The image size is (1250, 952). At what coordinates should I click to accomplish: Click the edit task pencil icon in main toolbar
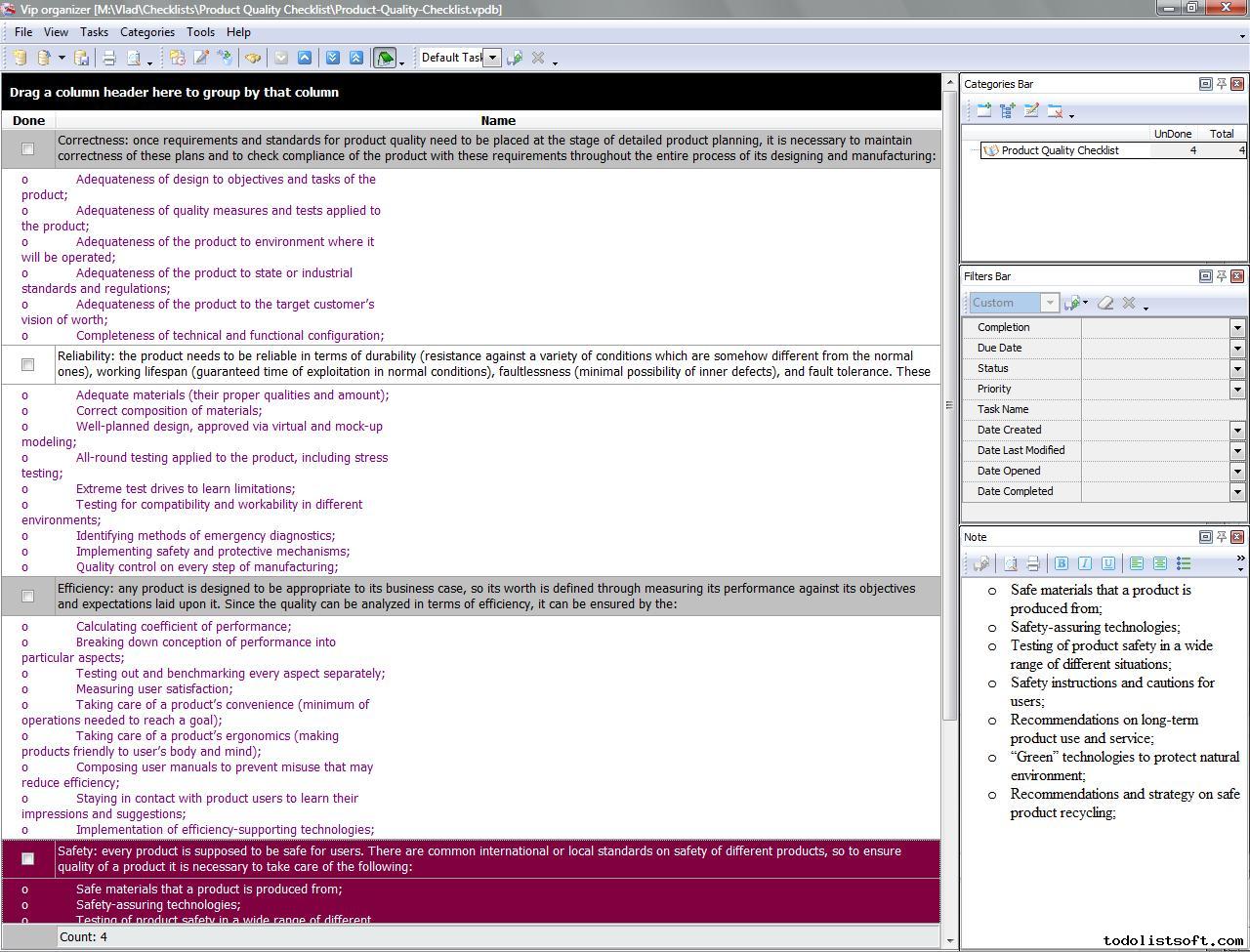click(x=201, y=58)
